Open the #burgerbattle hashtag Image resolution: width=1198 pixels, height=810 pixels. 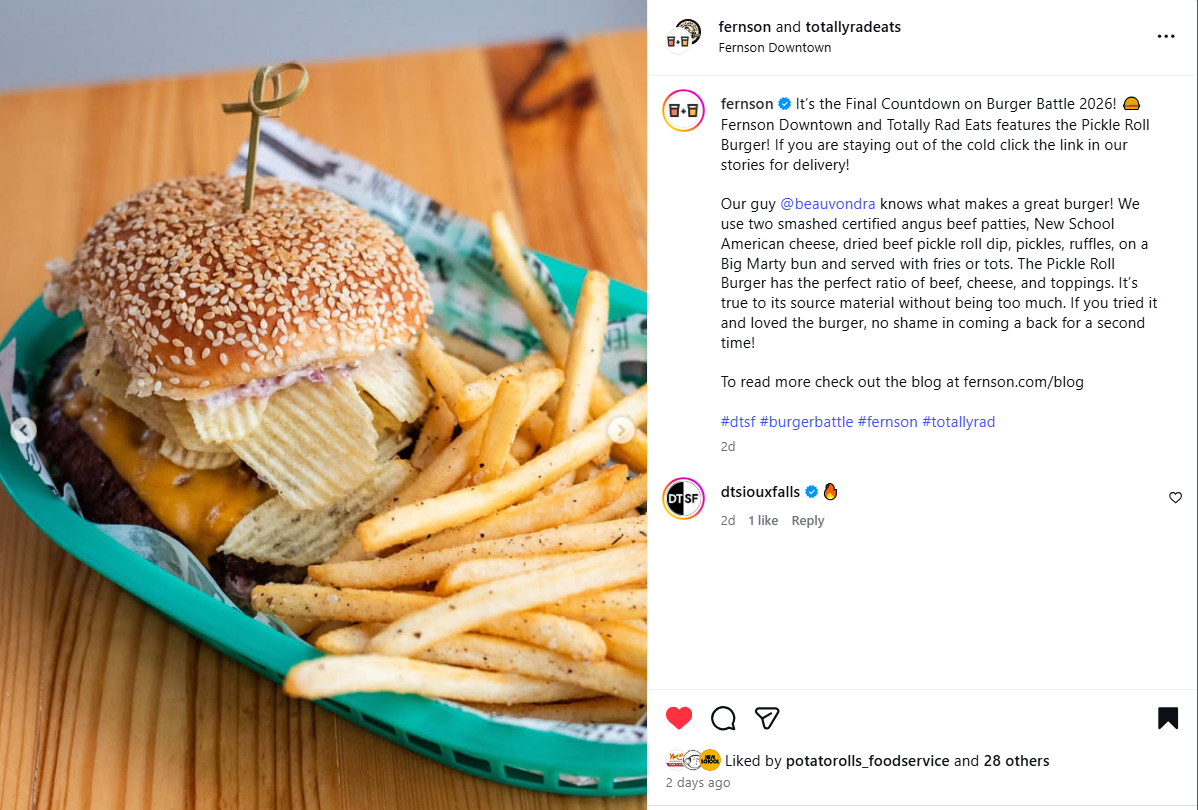pyautogui.click(x=806, y=422)
